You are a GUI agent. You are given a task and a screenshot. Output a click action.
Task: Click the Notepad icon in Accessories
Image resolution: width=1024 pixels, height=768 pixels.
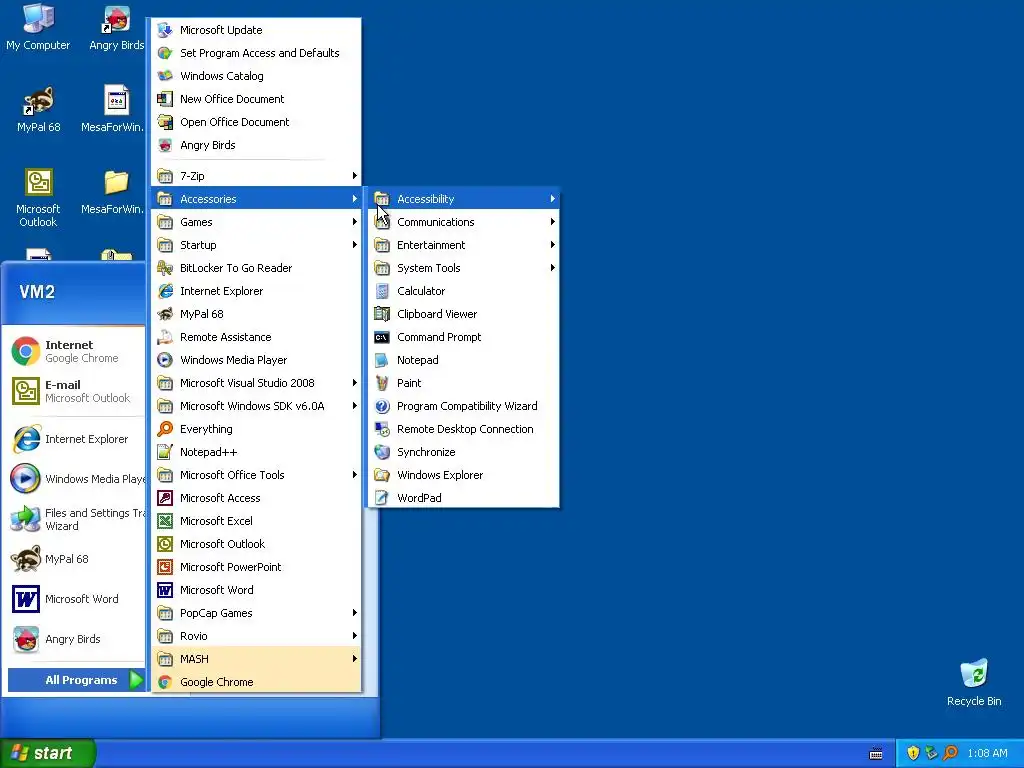(382, 360)
